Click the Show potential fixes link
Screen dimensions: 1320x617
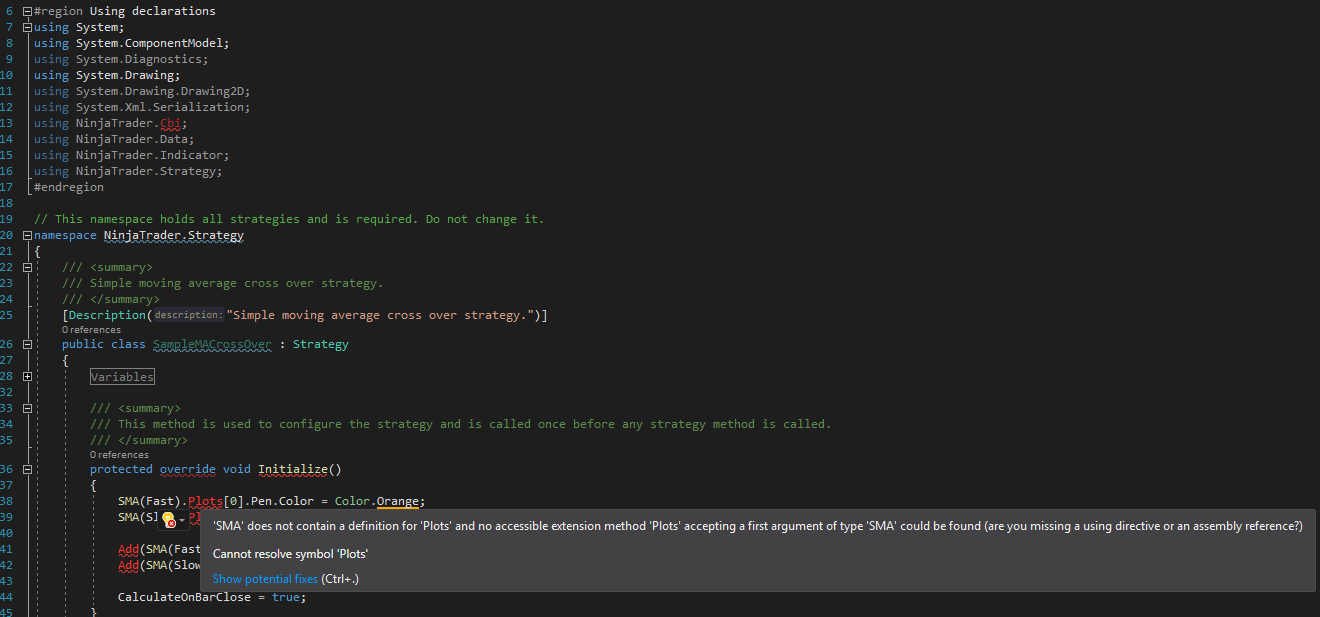click(x=265, y=579)
